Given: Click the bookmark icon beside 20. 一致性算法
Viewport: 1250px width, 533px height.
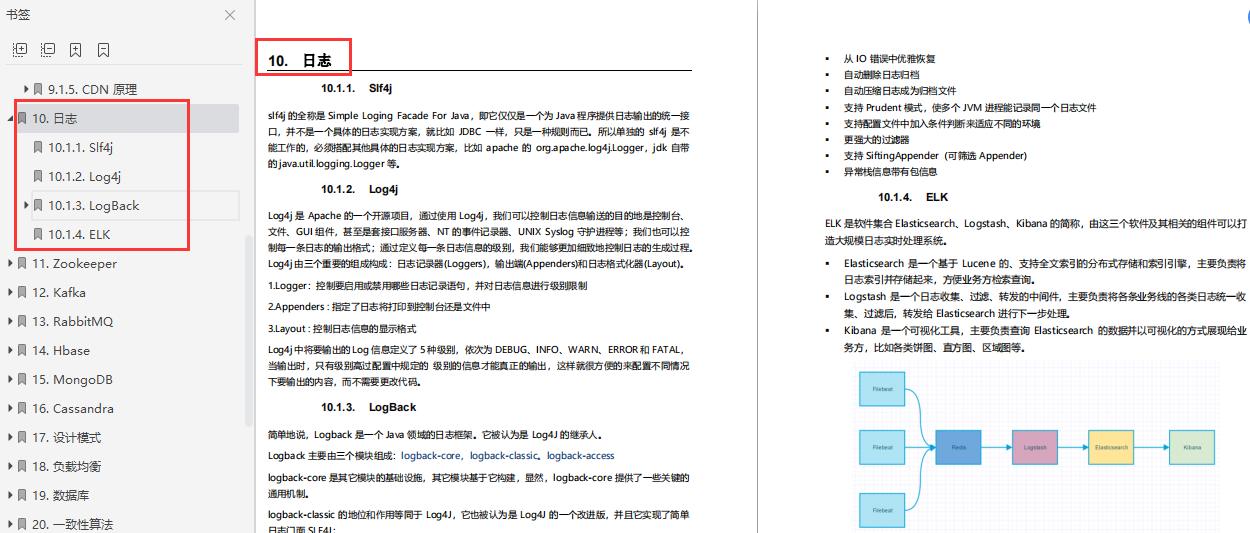Looking at the screenshot, I should 22,524.
